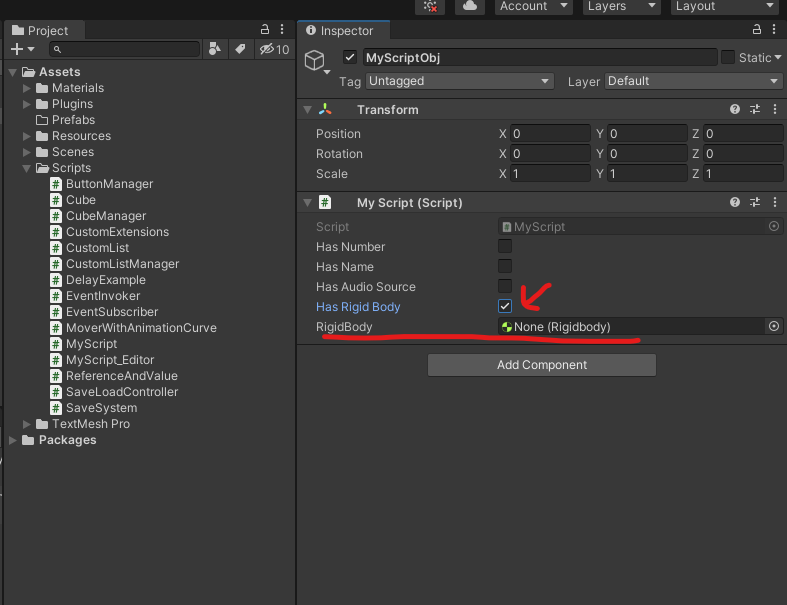Toggle the Inspector lock icon
787x605 pixels.
point(757,30)
